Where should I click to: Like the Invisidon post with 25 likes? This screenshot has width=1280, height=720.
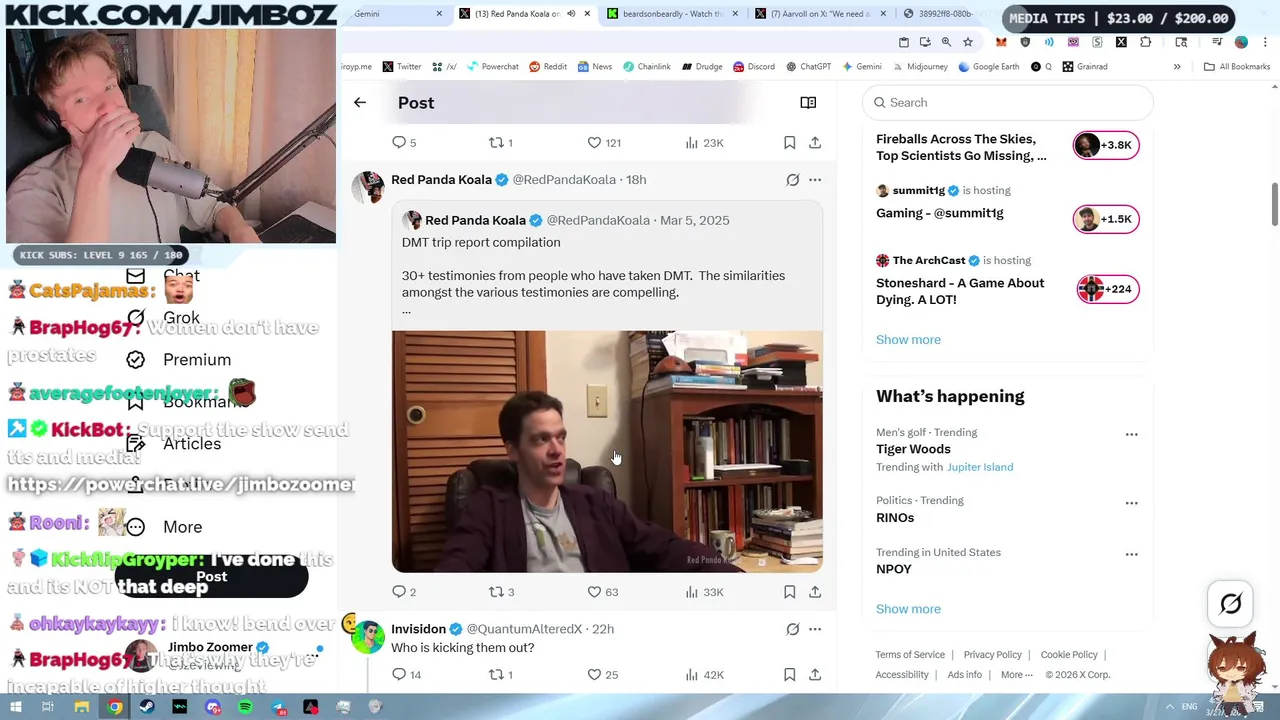click(x=603, y=675)
